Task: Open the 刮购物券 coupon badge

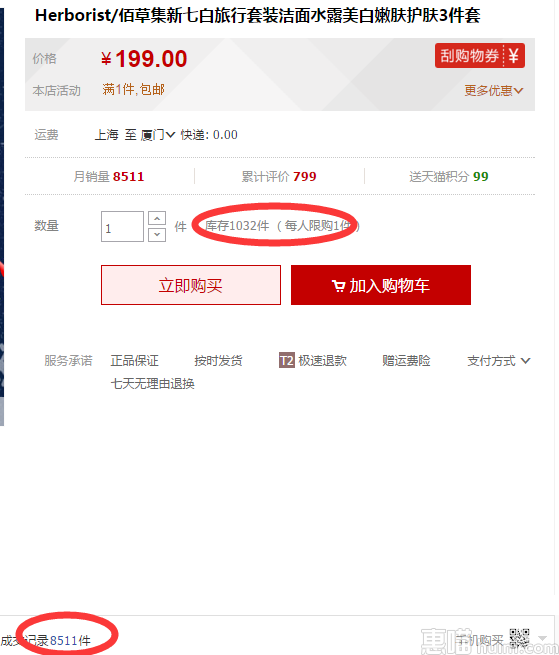Action: [480, 56]
